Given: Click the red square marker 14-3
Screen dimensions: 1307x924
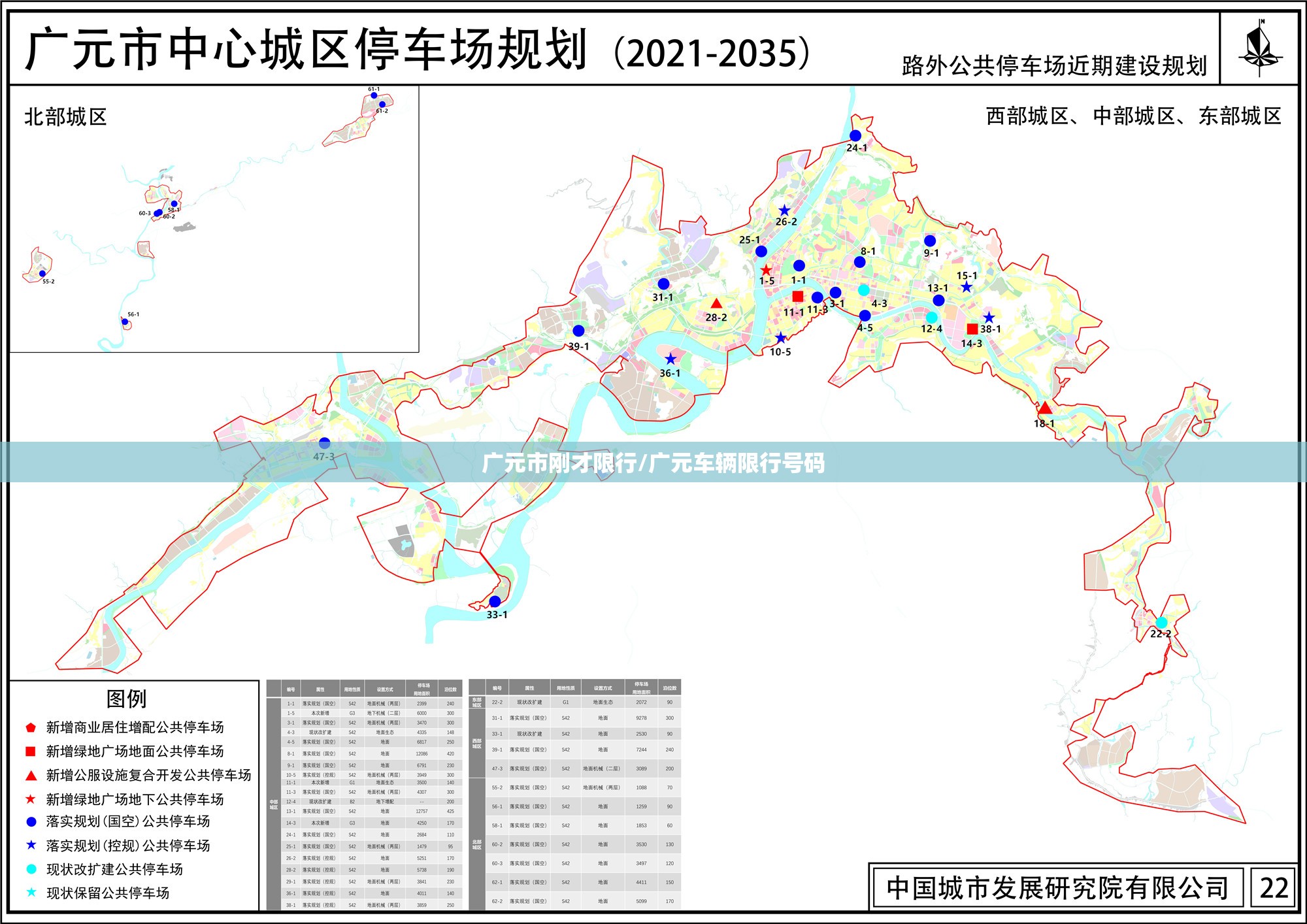Looking at the screenshot, I should (x=972, y=329).
